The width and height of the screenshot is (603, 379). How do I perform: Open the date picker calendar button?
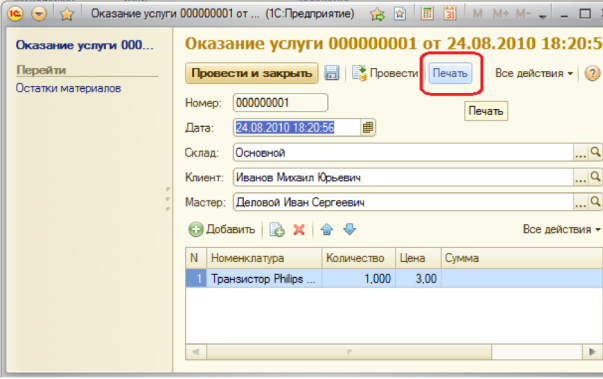tap(368, 128)
